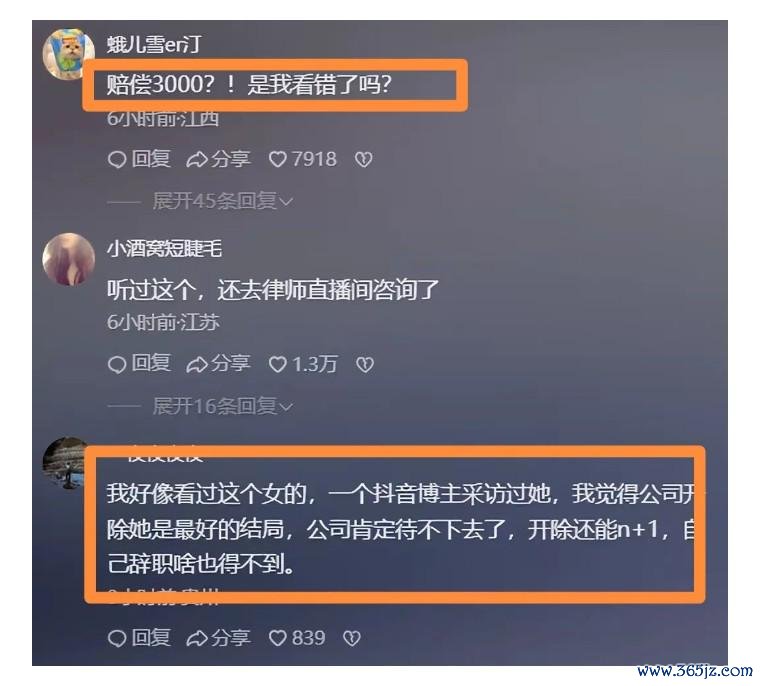Click broken heart on 小酒窝短睫毛 comment
This screenshot has width=760, height=686.
point(364,365)
